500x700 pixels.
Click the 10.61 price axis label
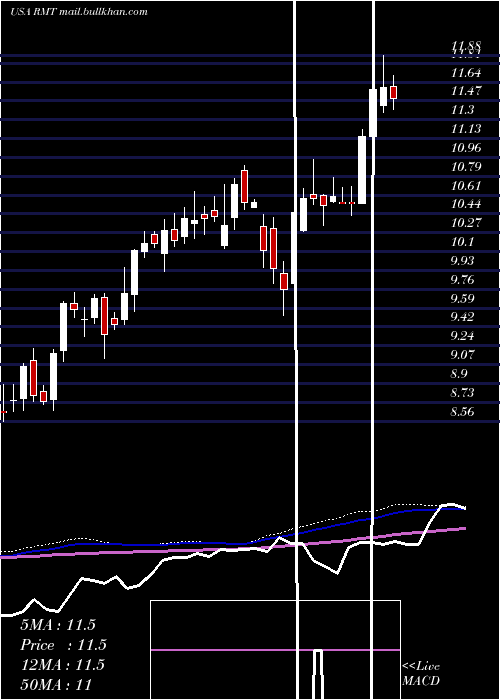click(466, 186)
